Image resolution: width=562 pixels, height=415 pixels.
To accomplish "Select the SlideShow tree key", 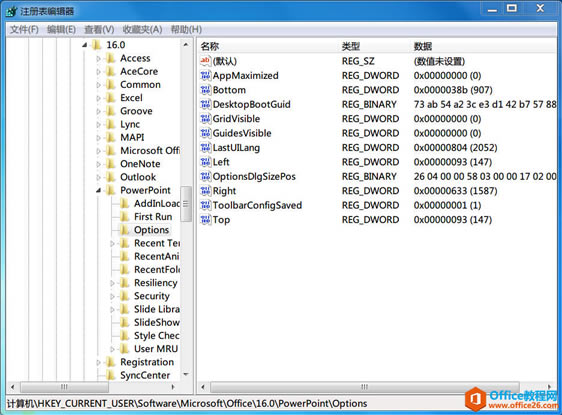I will tap(157, 323).
